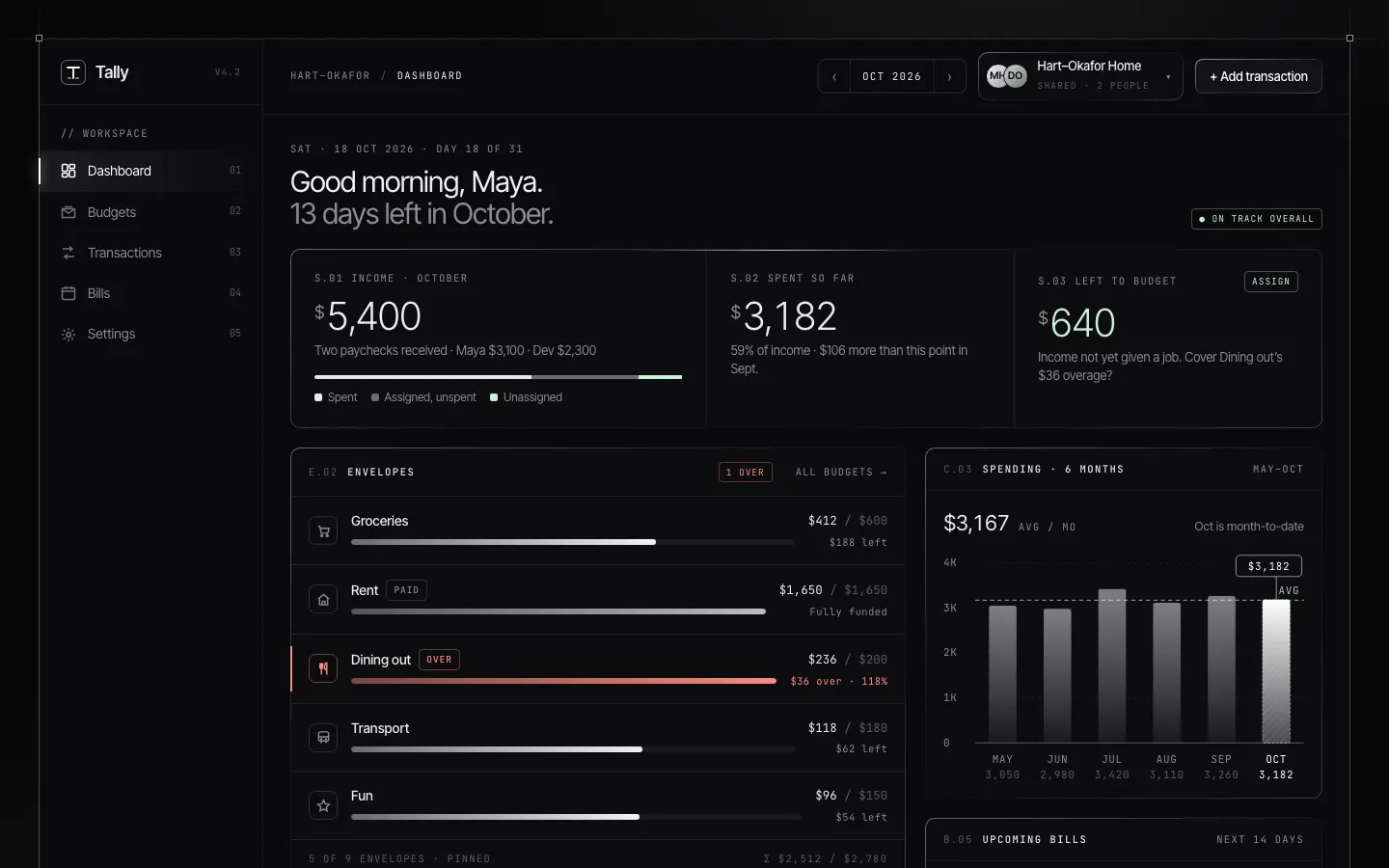This screenshot has width=1389, height=868.
Task: Click the Dining out red progress bar
Action: tap(563, 681)
